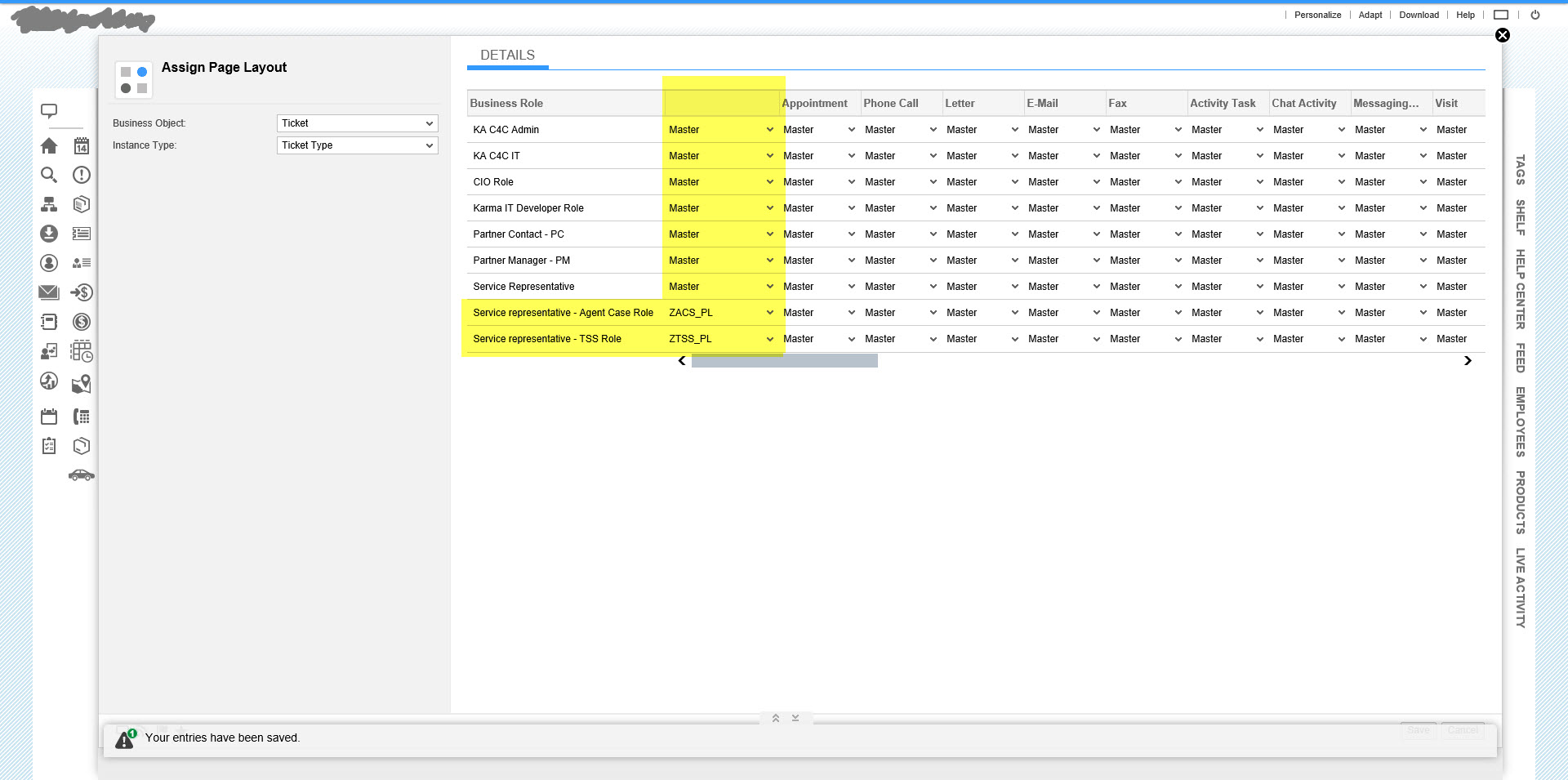
Task: Open the Business Object dropdown showing Ticket
Action: pos(358,123)
